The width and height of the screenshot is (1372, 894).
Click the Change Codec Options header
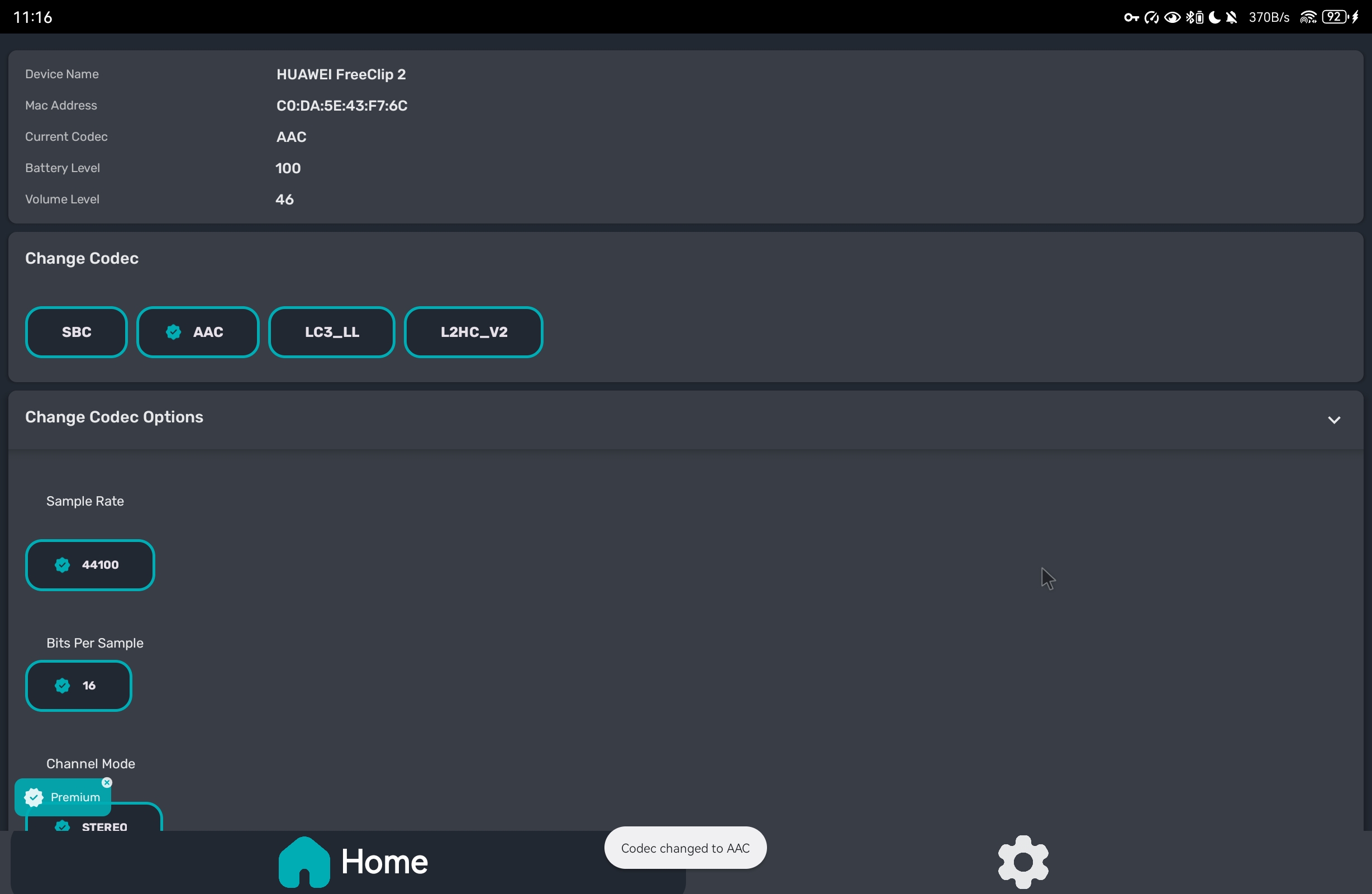[x=114, y=417]
